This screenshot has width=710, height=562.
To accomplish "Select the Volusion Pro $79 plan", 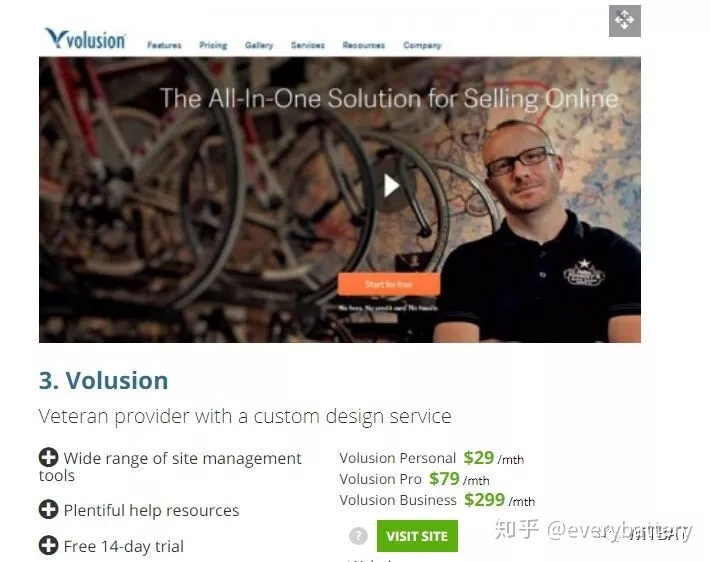I will (x=414, y=479).
